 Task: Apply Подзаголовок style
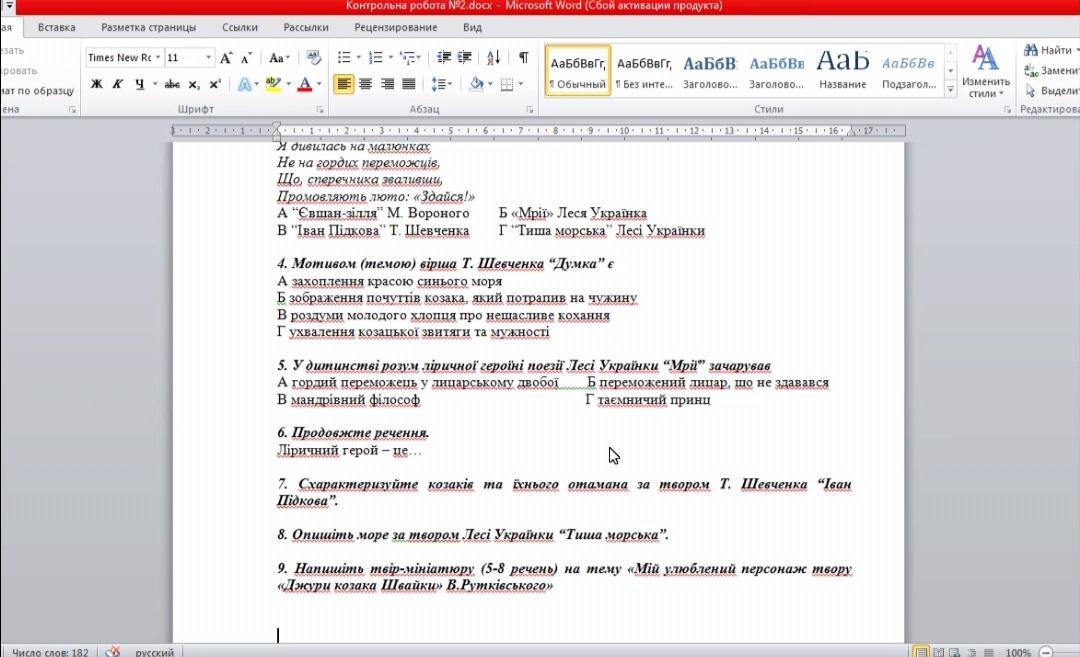tap(908, 70)
